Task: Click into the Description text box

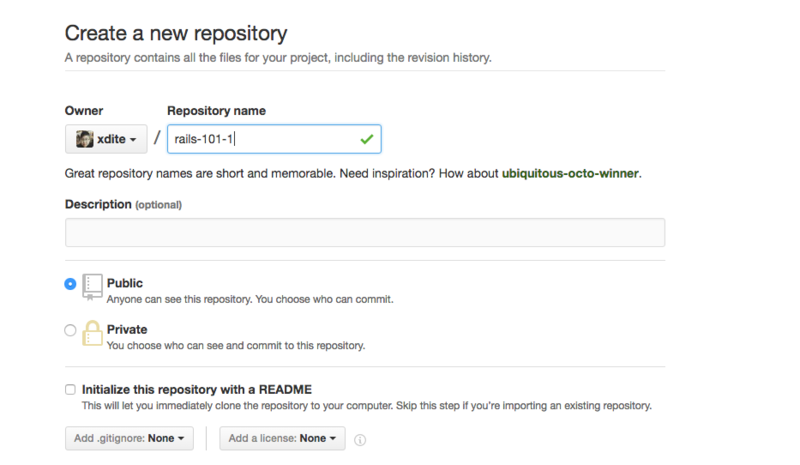Action: 365,233
